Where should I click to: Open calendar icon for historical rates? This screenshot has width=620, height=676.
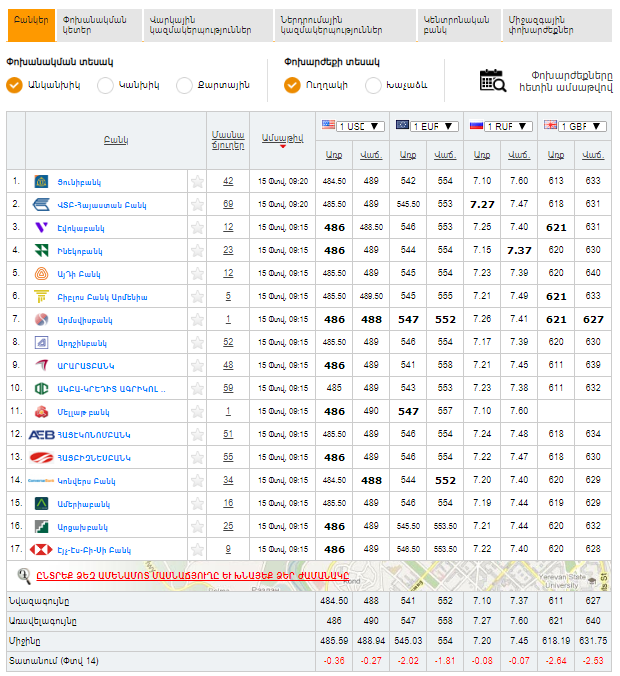[493, 80]
